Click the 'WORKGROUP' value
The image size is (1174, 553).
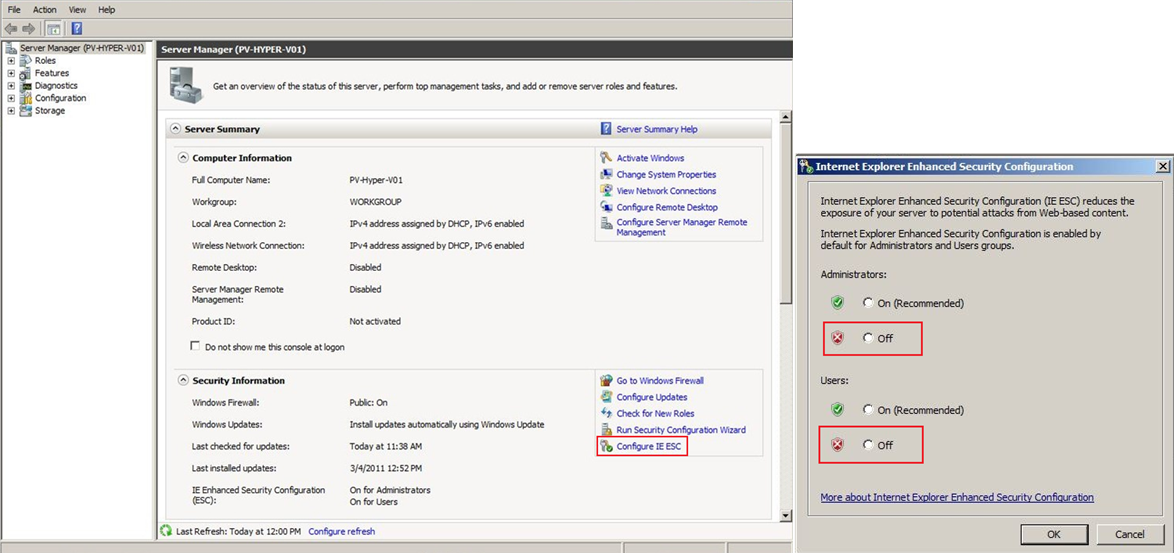click(x=375, y=202)
